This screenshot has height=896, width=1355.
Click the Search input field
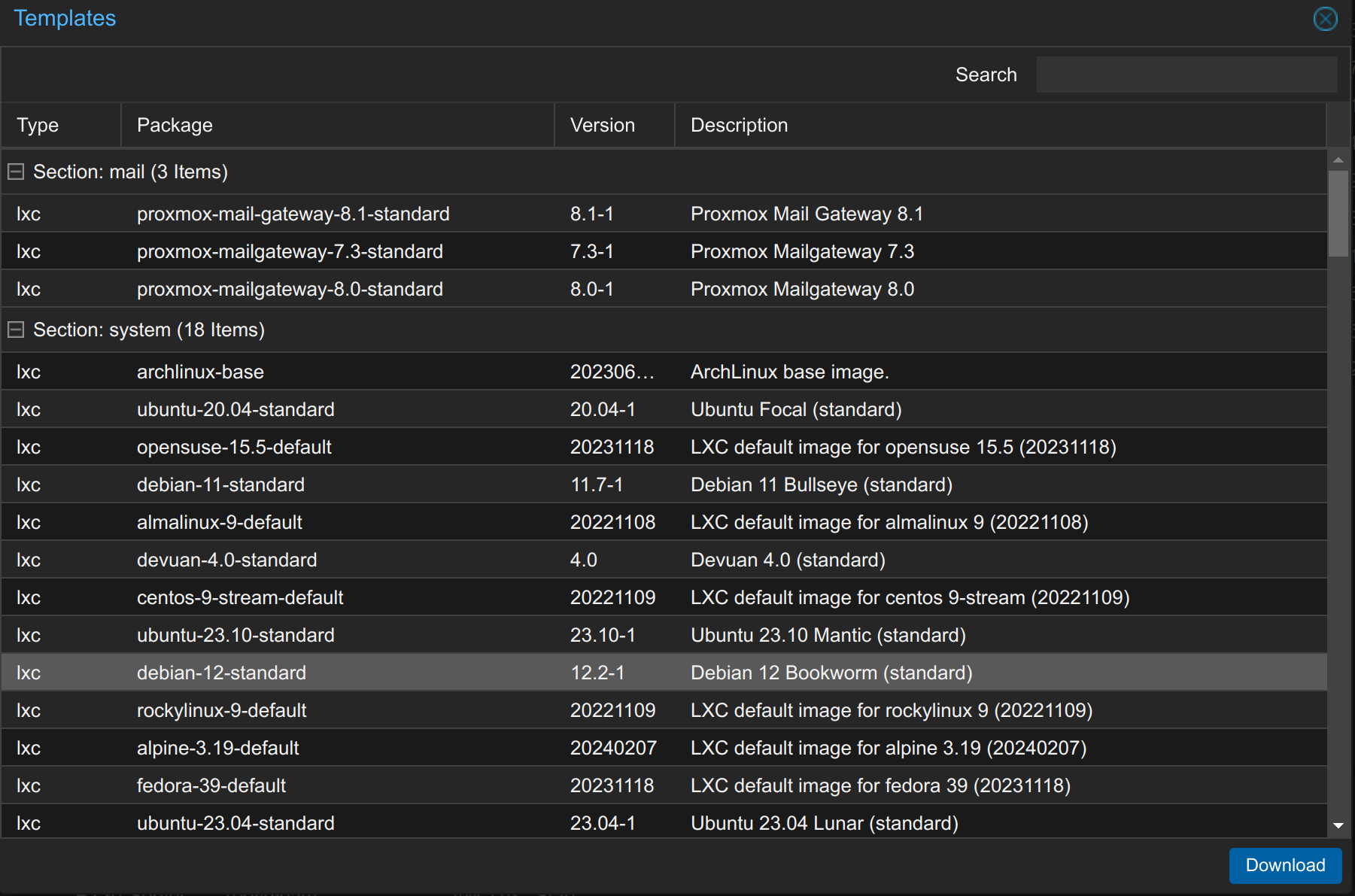[x=1186, y=74]
